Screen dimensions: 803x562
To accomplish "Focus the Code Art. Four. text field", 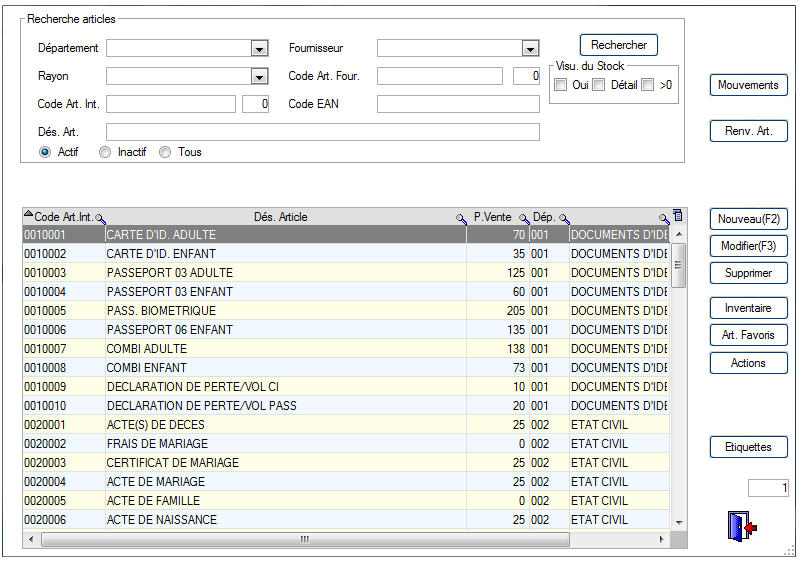I will point(440,76).
